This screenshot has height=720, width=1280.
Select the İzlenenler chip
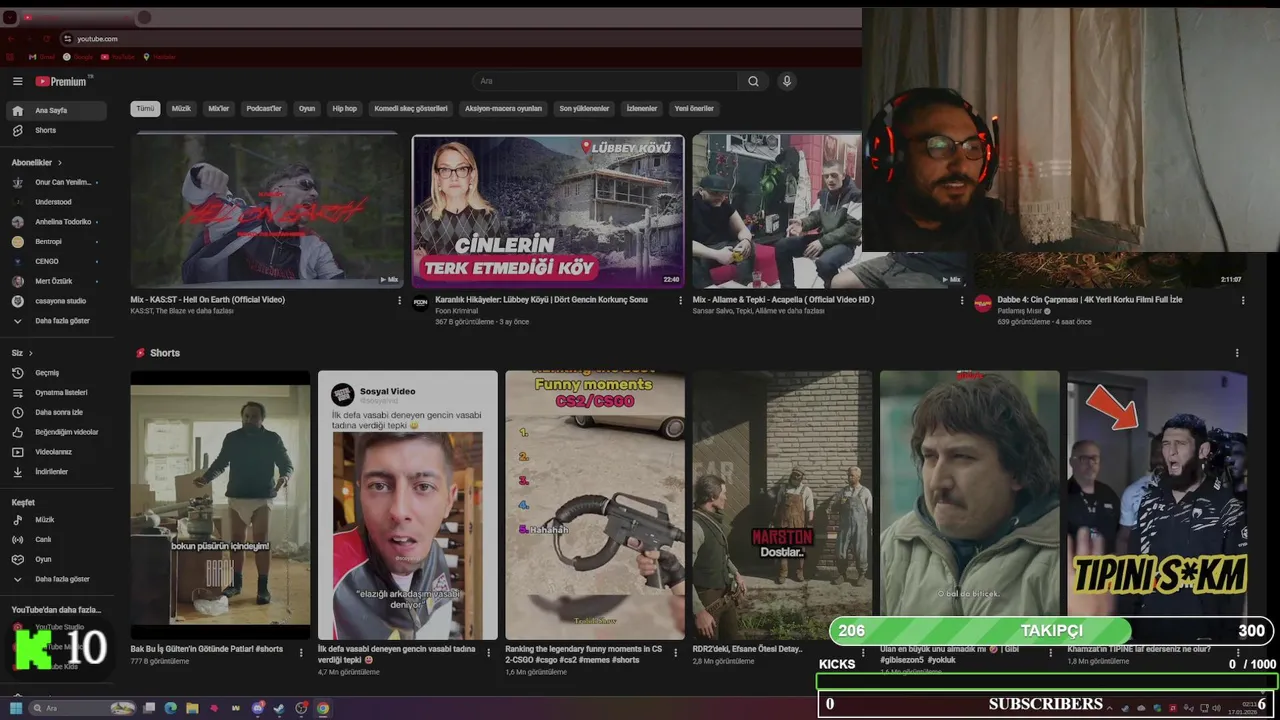click(x=642, y=108)
